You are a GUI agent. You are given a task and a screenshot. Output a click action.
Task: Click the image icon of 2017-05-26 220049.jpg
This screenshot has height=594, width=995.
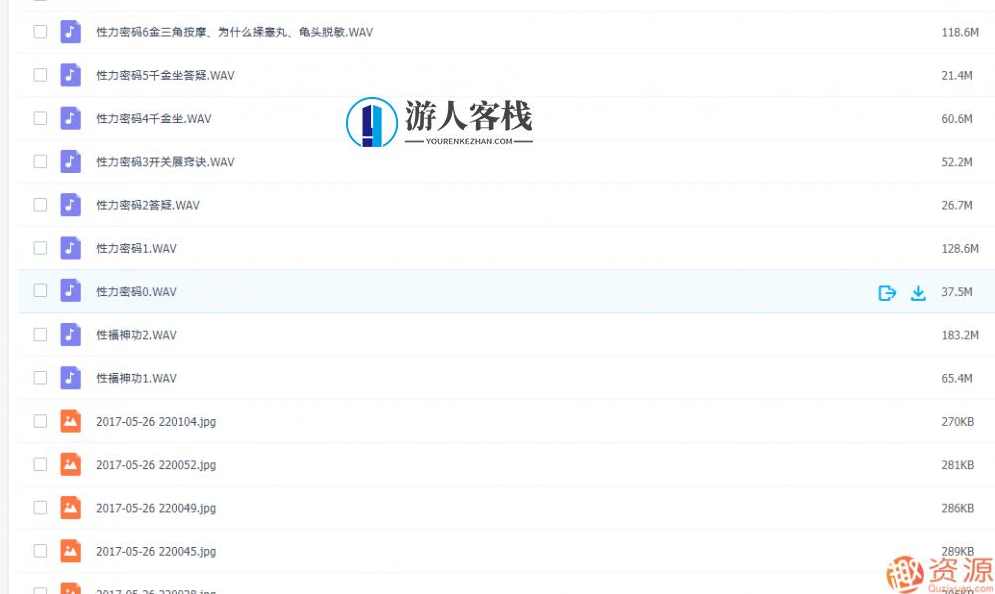(69, 508)
